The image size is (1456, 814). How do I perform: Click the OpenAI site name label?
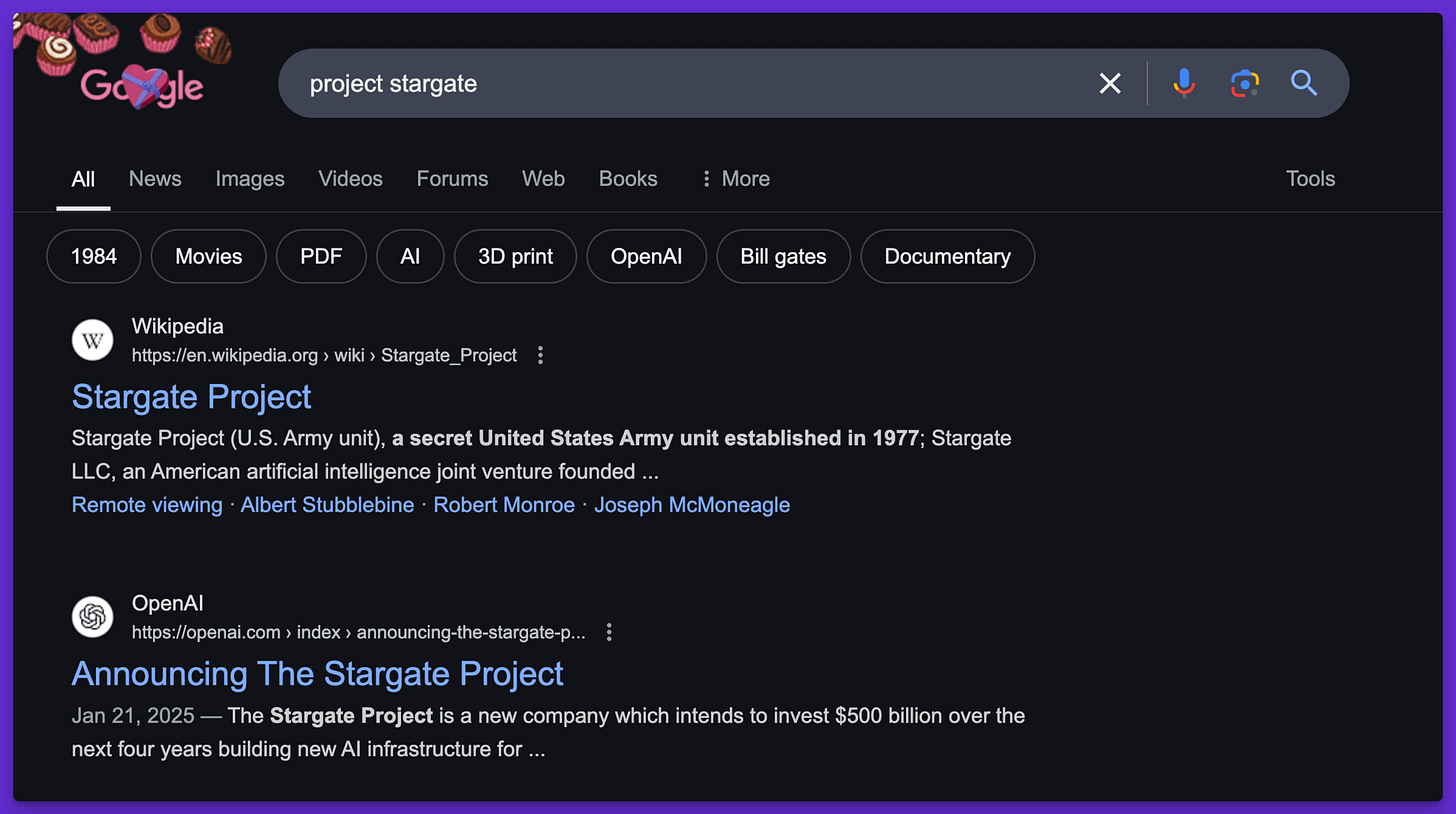click(x=168, y=603)
